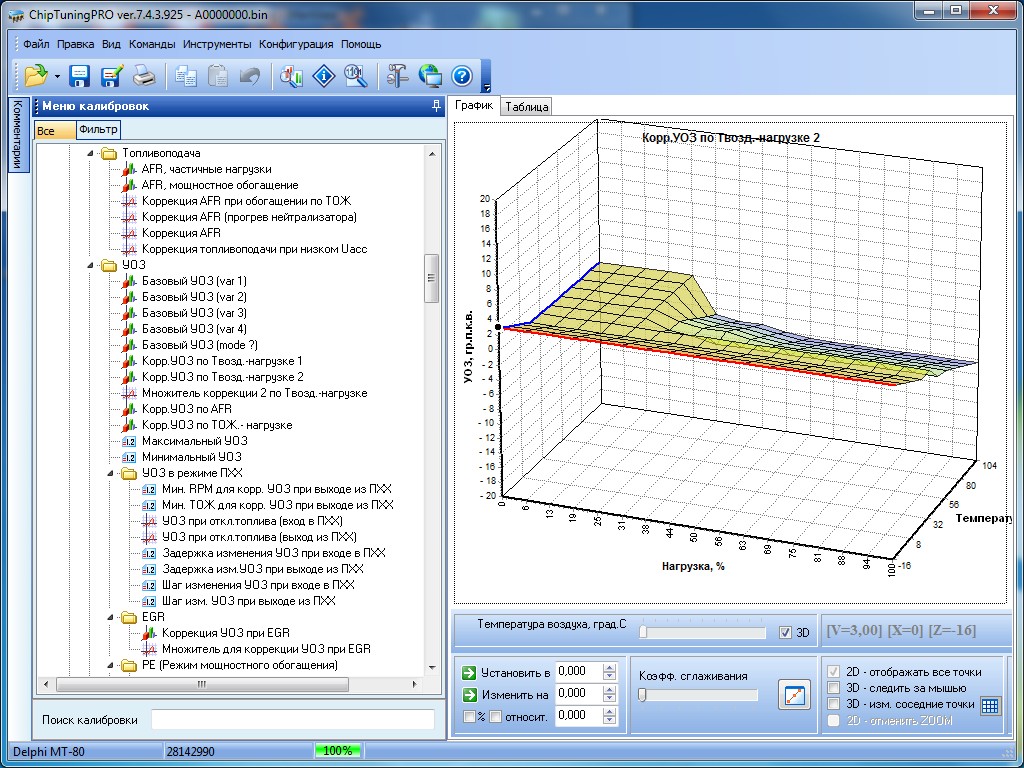Click the green arrow 'Установить в' button
Viewport: 1024px width, 768px height.
coord(468,672)
